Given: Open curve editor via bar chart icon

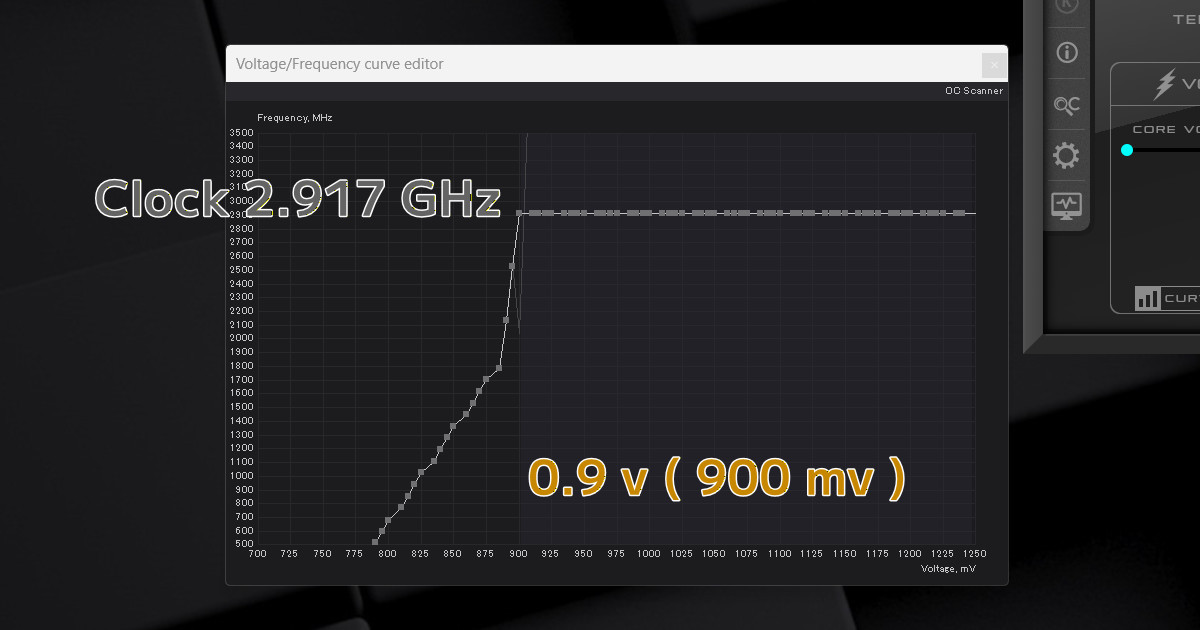Looking at the screenshot, I should coord(1147,298).
